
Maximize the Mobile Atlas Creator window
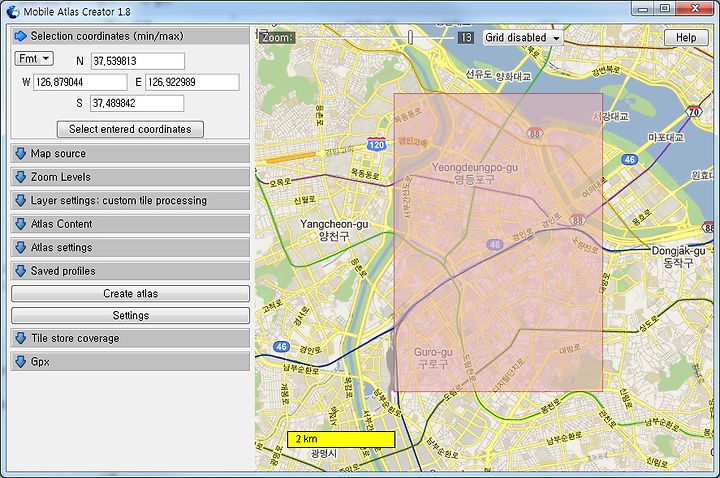tap(665, 8)
